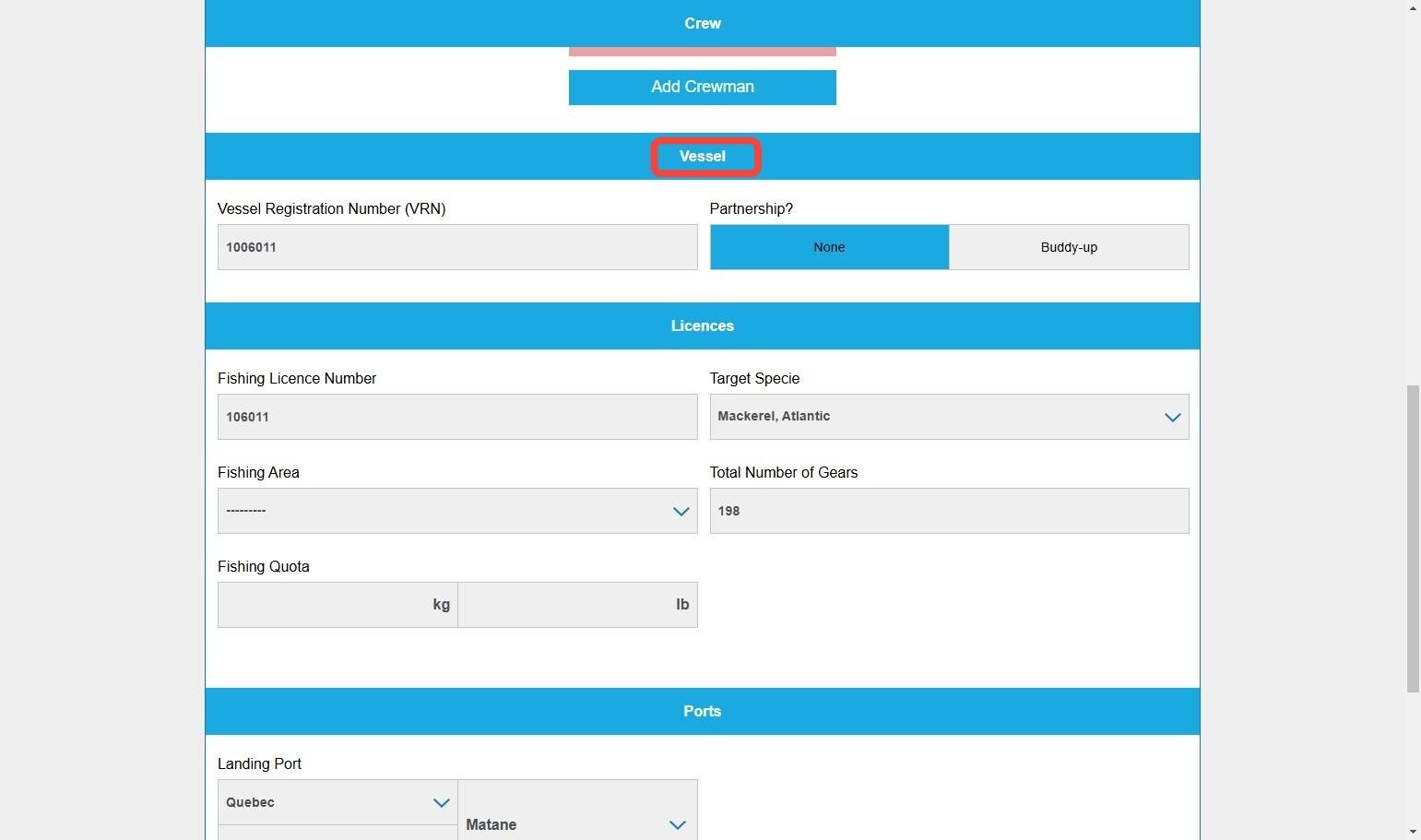
Task: Open the Quebec province dropdown
Action: [x=337, y=802]
